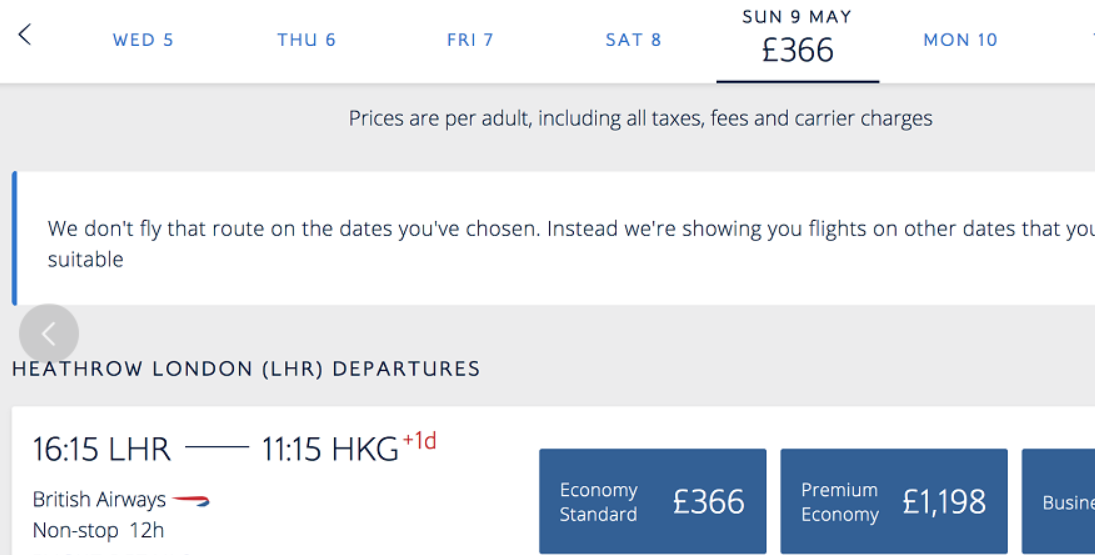
Task: Click the Heathrow London (LHR) Departures heading
Action: pos(246,369)
